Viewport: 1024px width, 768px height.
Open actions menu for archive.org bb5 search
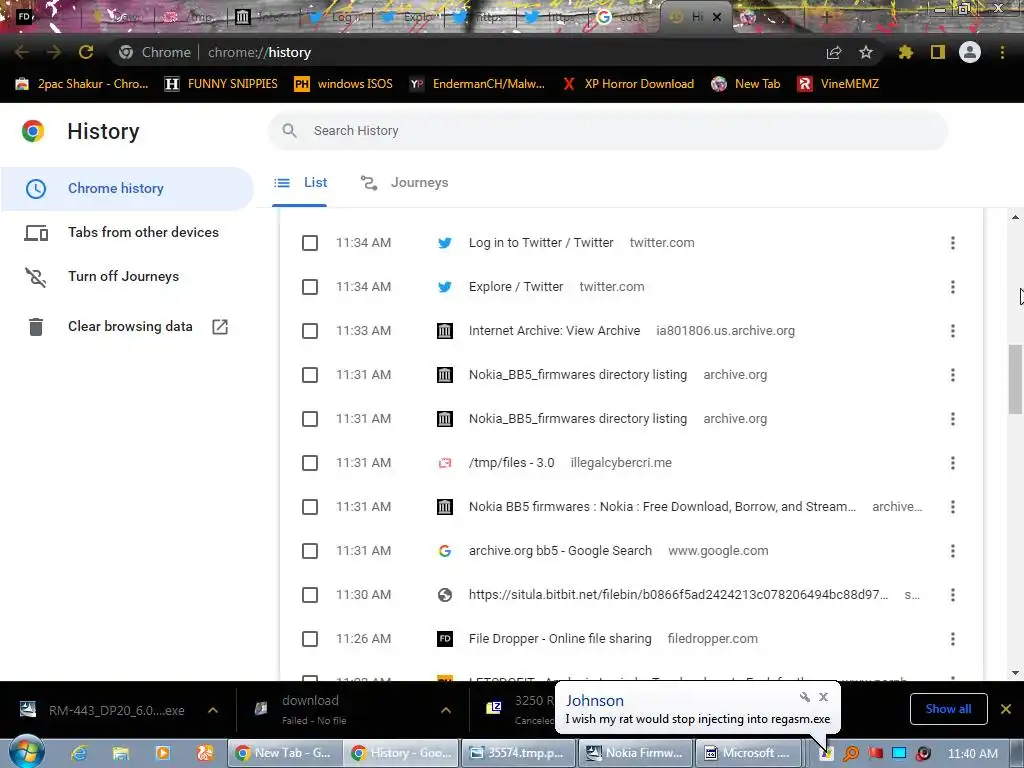(x=953, y=551)
